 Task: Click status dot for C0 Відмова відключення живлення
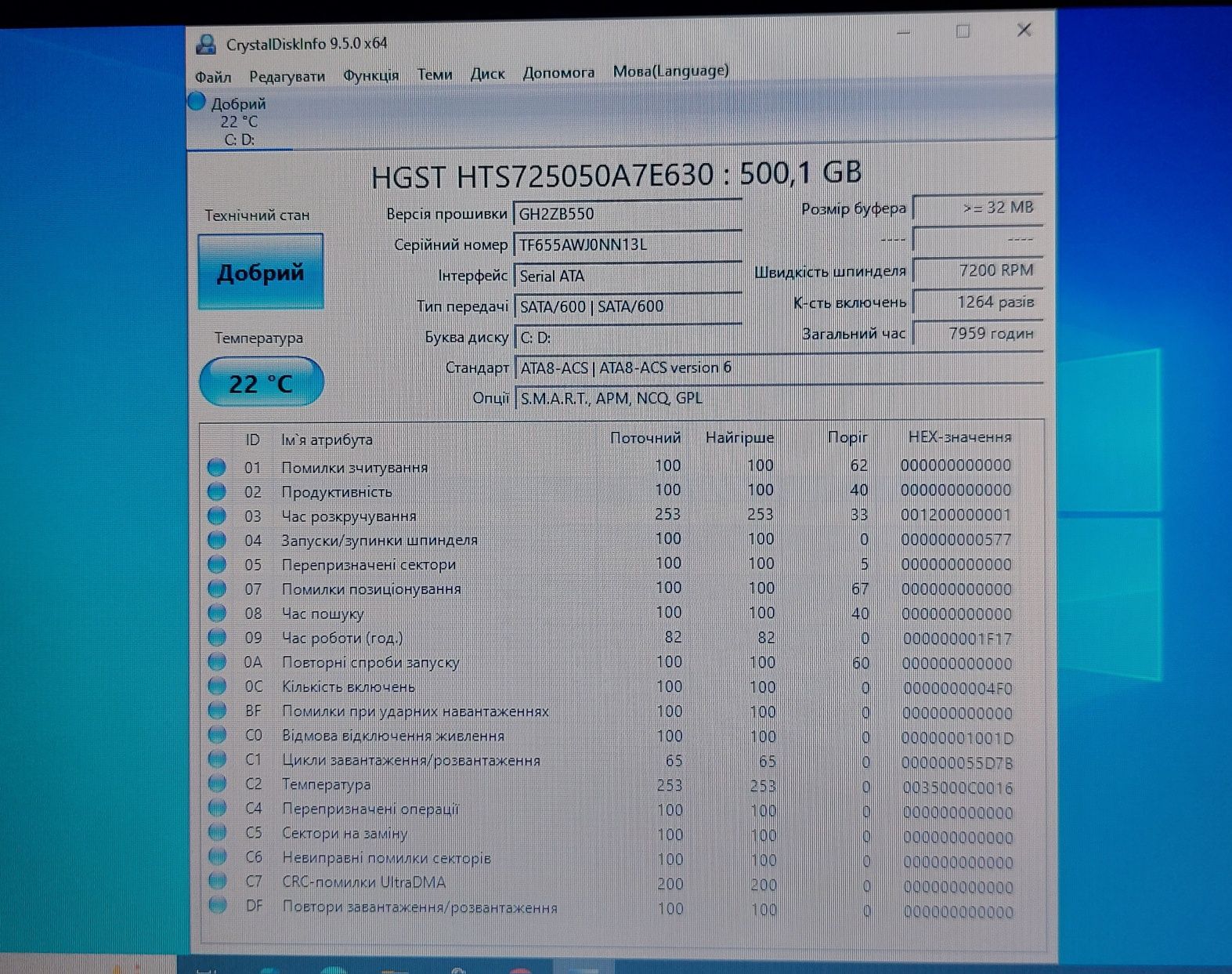click(217, 734)
